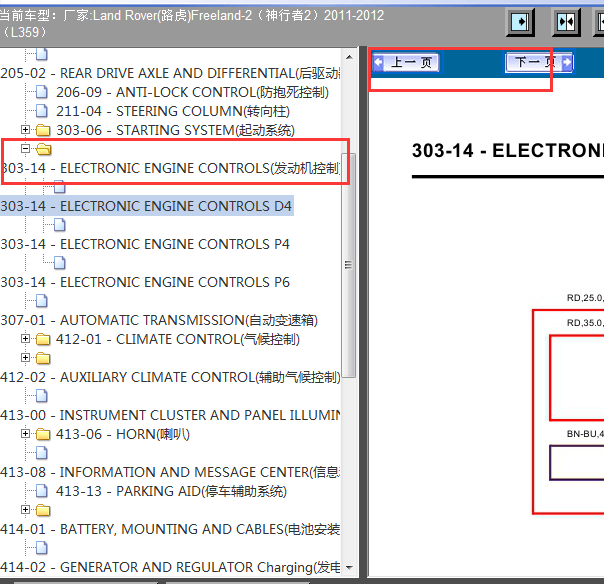Screen dimensions: 604x584
Task: Select 412-01 Climate Control tree item
Action: pos(178,339)
